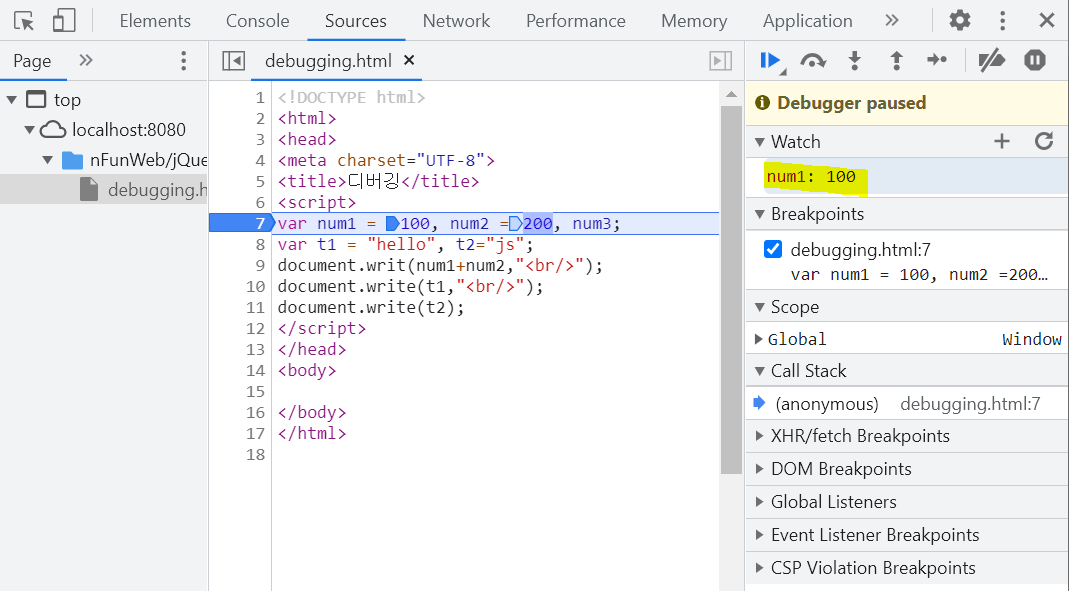Collapse the Call Stack section
Image resolution: width=1069 pixels, height=591 pixels.
coord(759,372)
